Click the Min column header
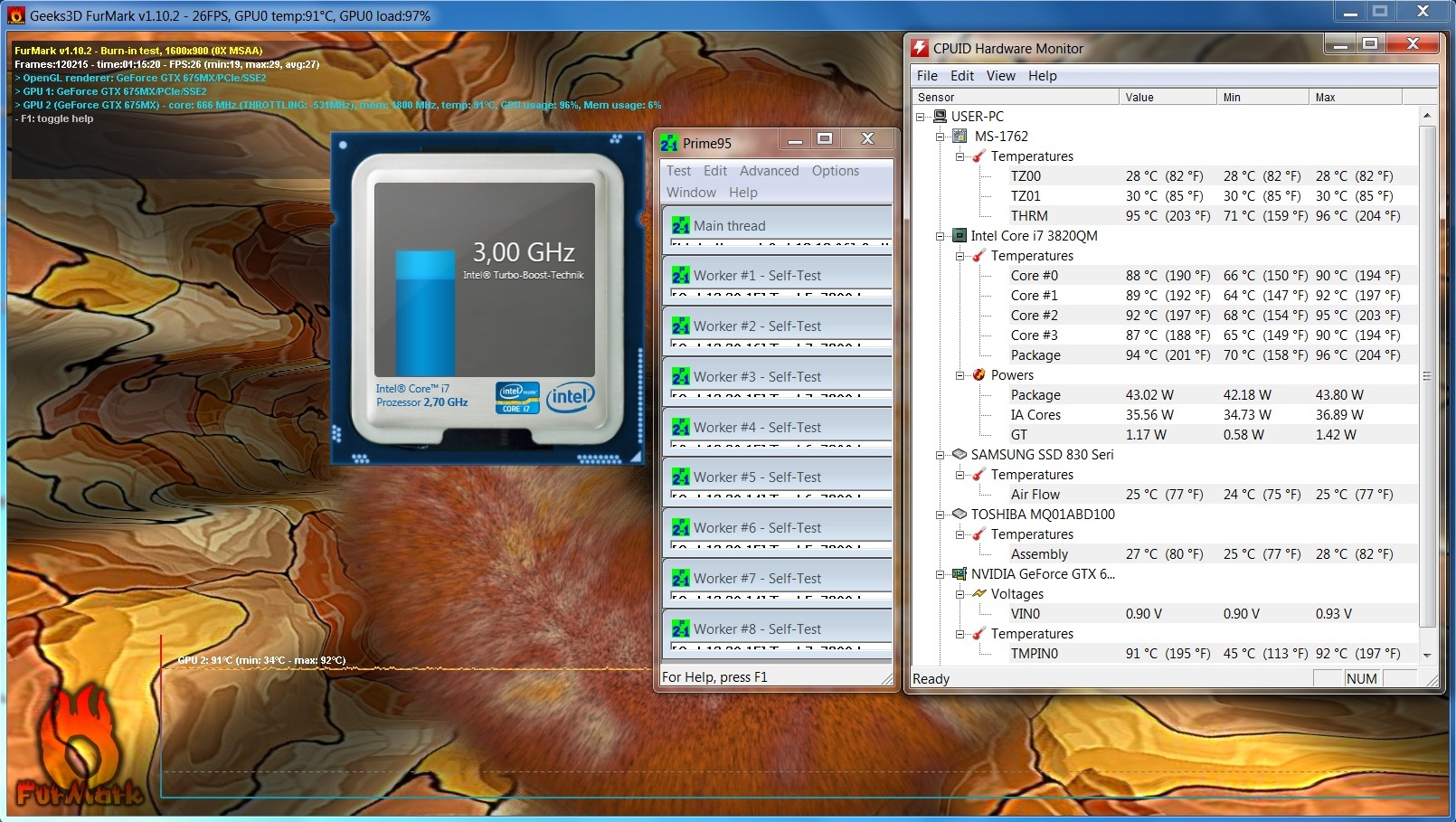This screenshot has height=822, width=1456. point(1262,97)
